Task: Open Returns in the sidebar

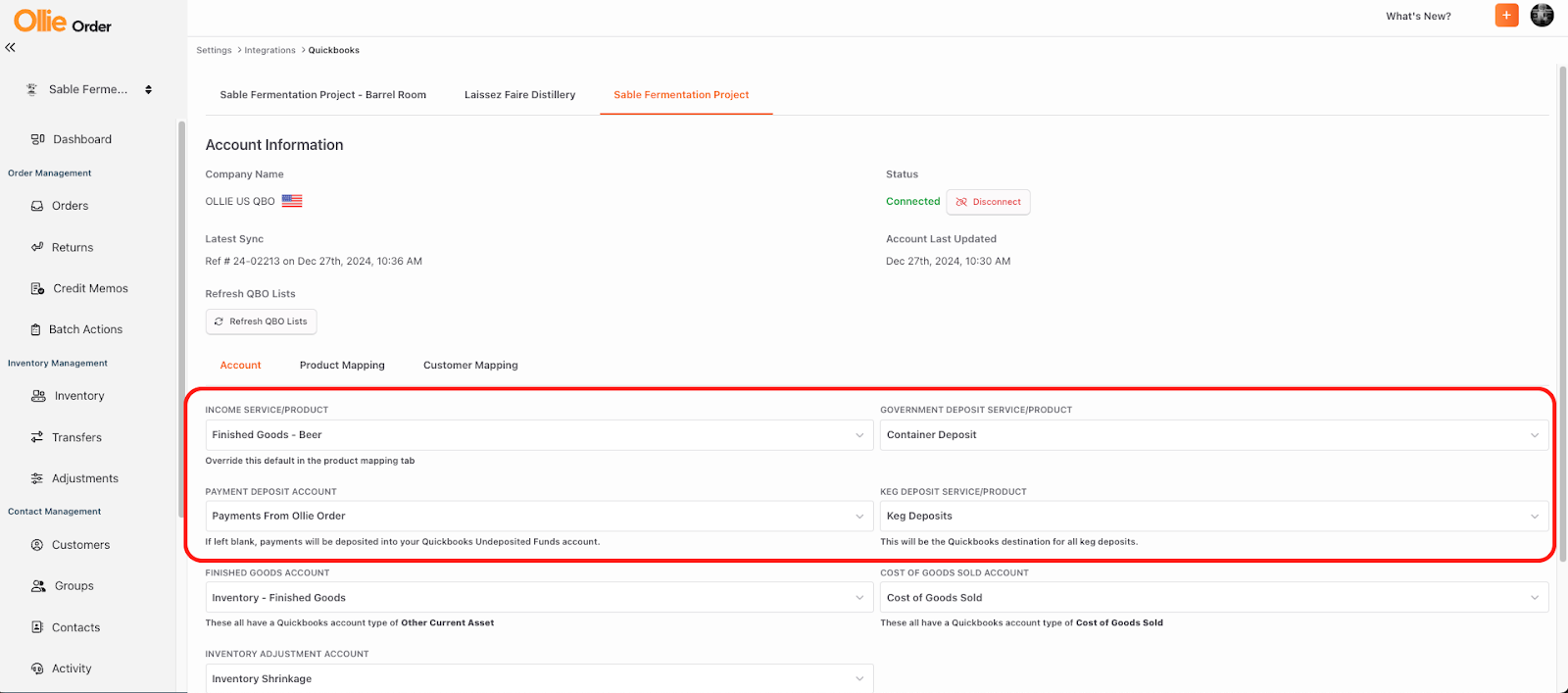Action: click(x=73, y=247)
